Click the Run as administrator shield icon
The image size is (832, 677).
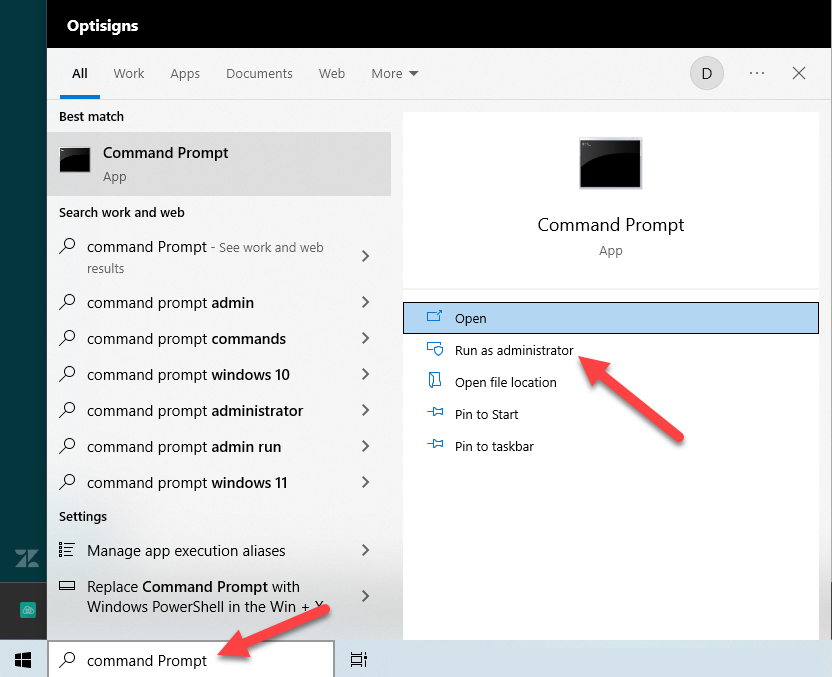tap(435, 349)
